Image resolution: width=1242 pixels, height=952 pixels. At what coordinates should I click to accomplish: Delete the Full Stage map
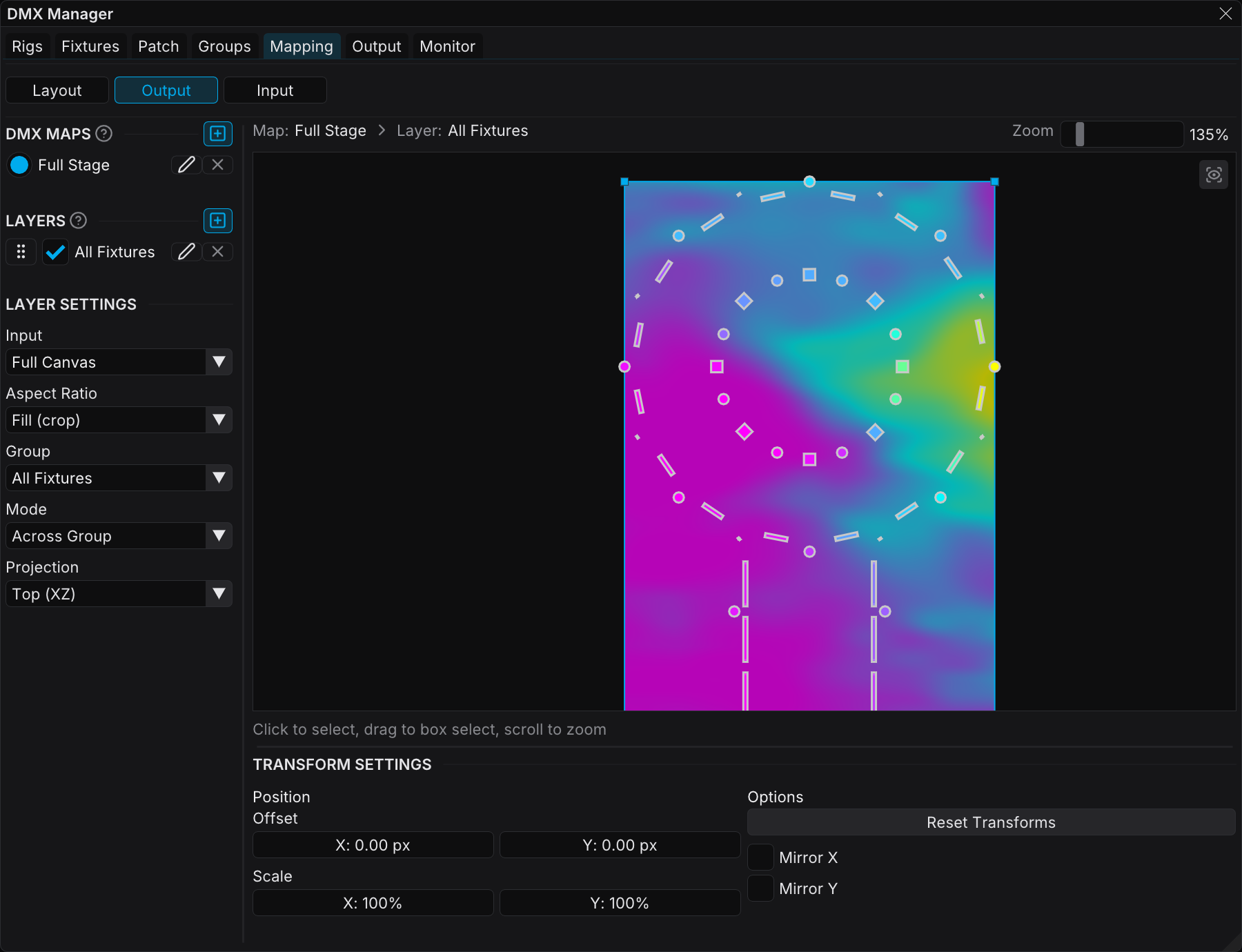[218, 165]
